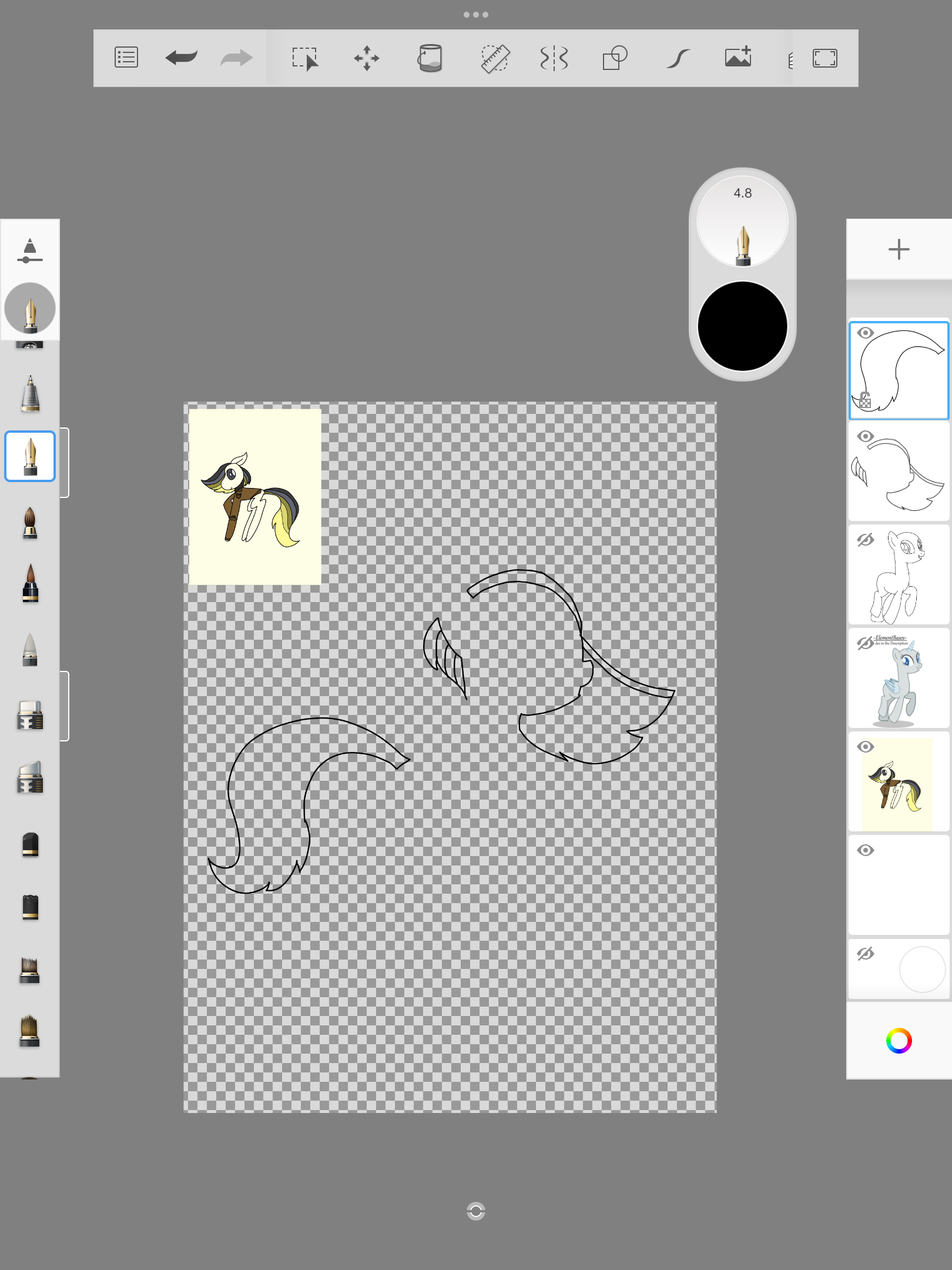Image resolution: width=952 pixels, height=1270 pixels.
Task: Enter full screen mode
Action: [825, 58]
